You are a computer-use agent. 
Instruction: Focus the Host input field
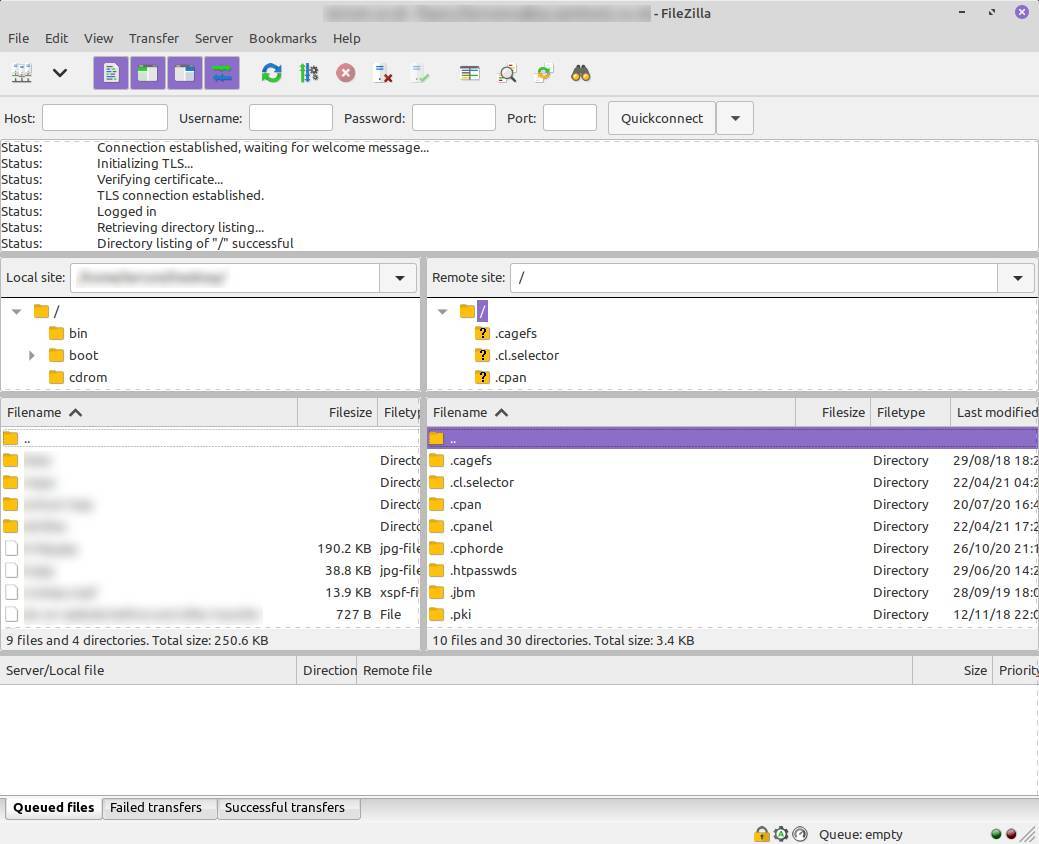pos(105,118)
